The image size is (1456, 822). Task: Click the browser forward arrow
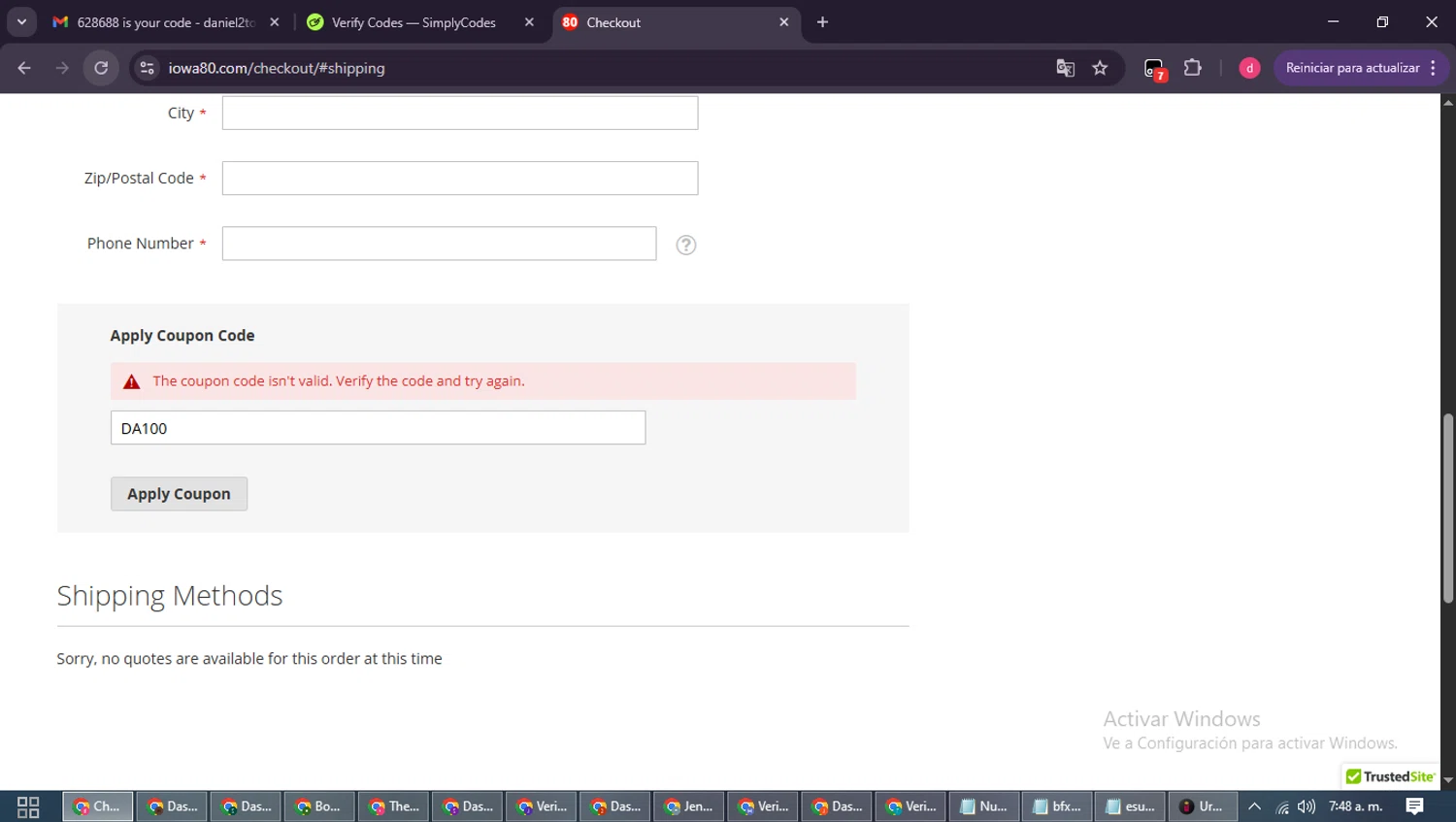(x=62, y=68)
